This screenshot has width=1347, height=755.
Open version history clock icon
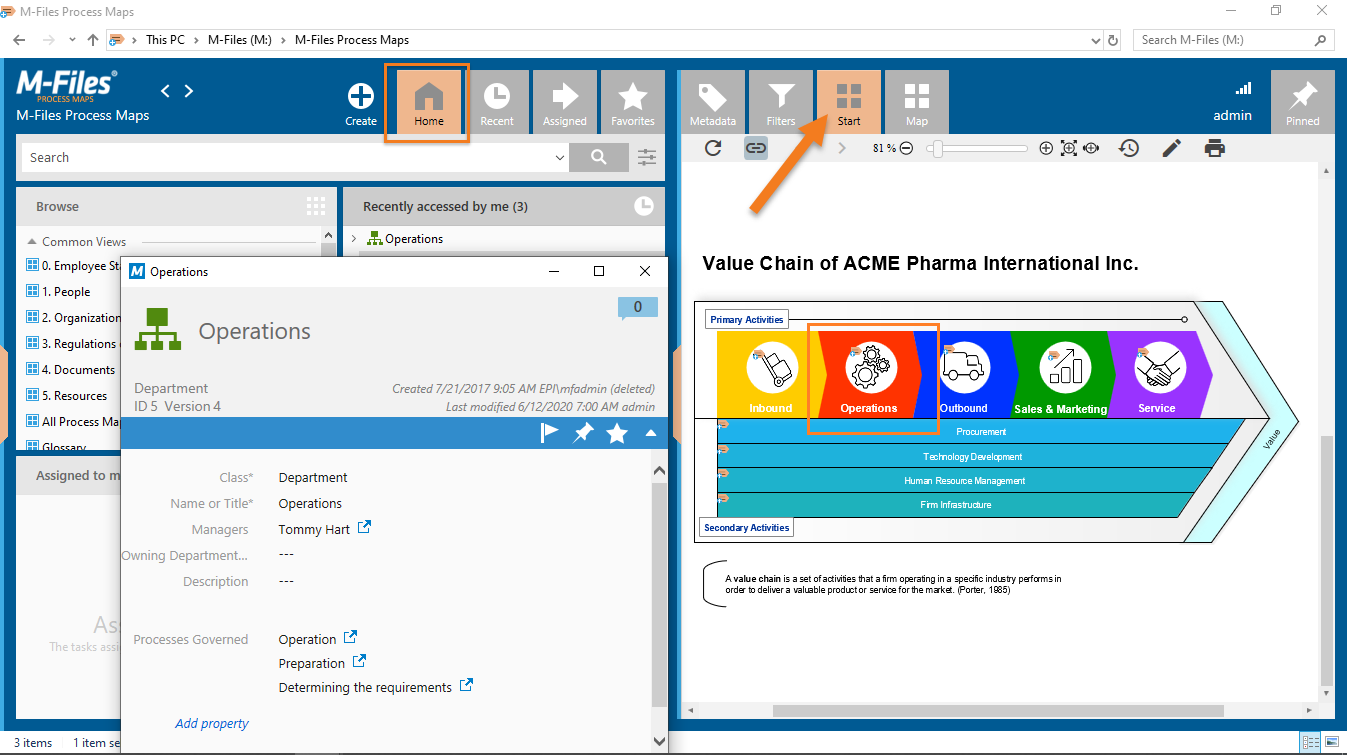(x=1129, y=148)
